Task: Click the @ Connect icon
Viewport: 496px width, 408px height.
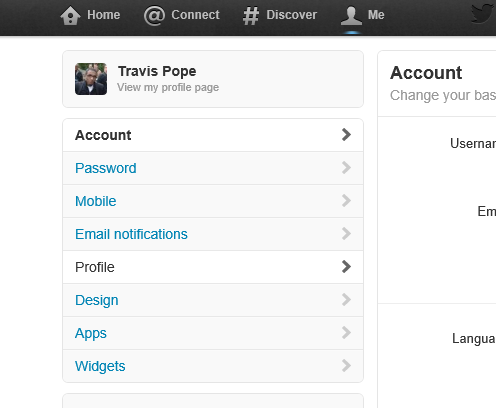Action: coord(154,16)
